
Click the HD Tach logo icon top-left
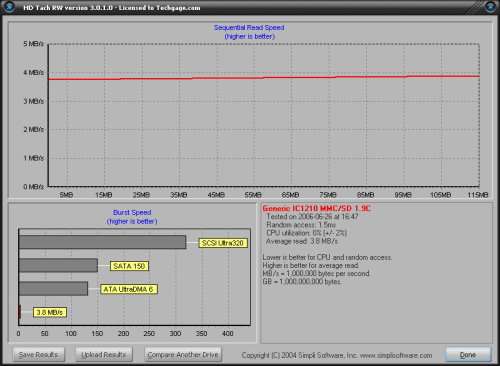[9, 7]
